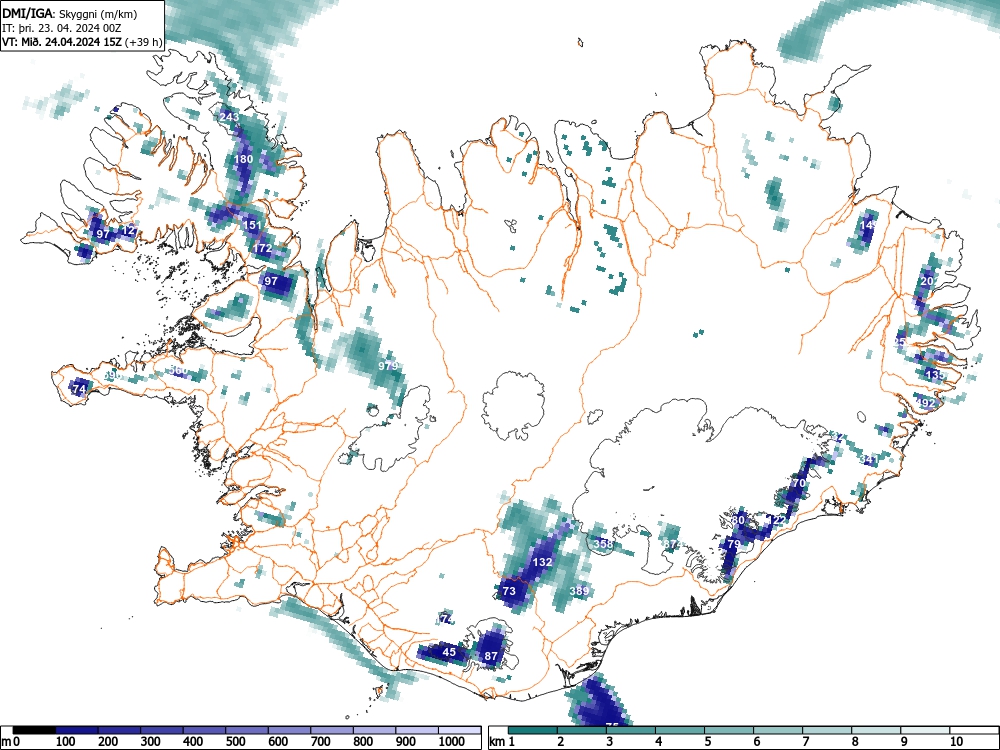This screenshot has height=750, width=1000.
Task: Click the 'm' unit label in the legend
Action: point(6,742)
